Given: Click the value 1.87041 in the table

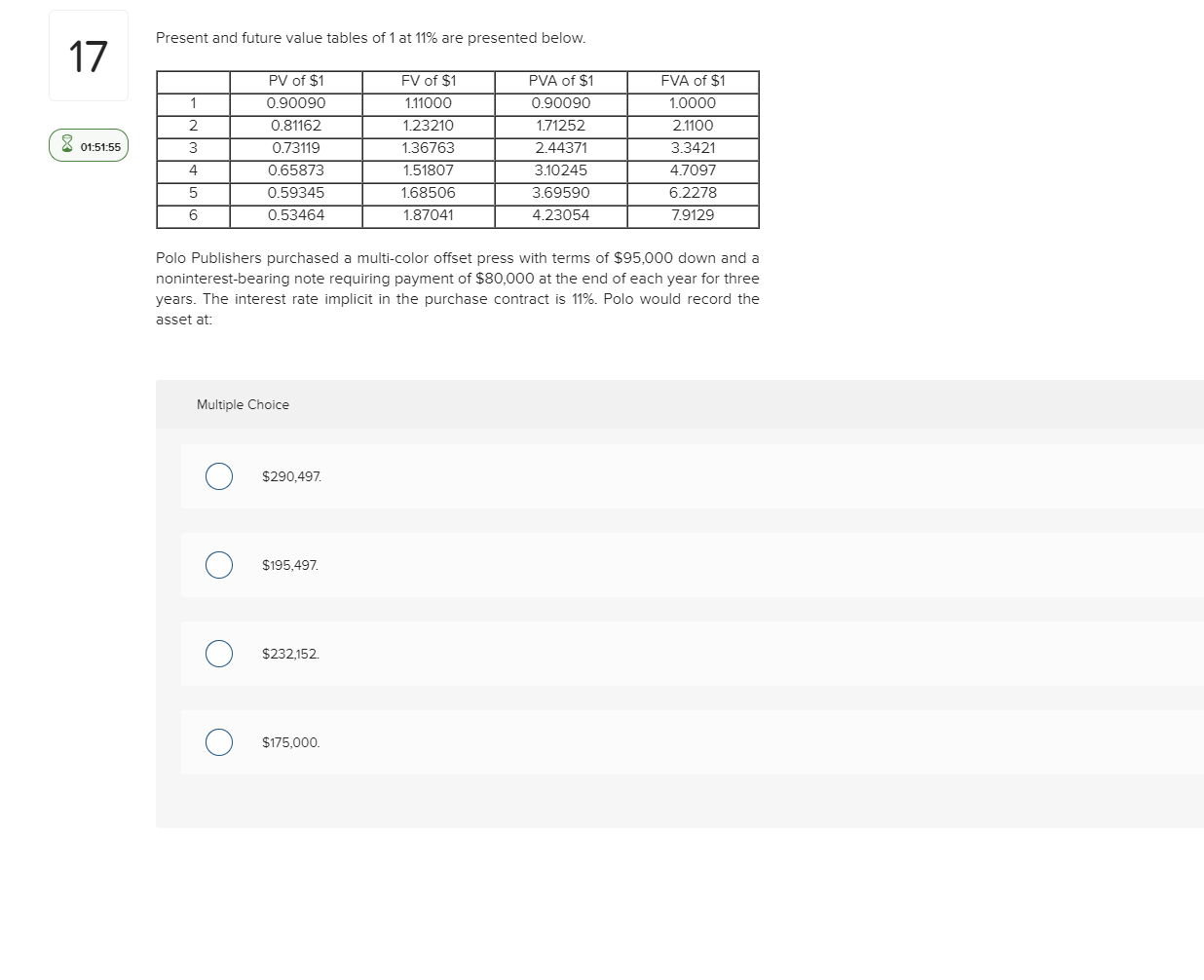Looking at the screenshot, I should coord(427,215).
